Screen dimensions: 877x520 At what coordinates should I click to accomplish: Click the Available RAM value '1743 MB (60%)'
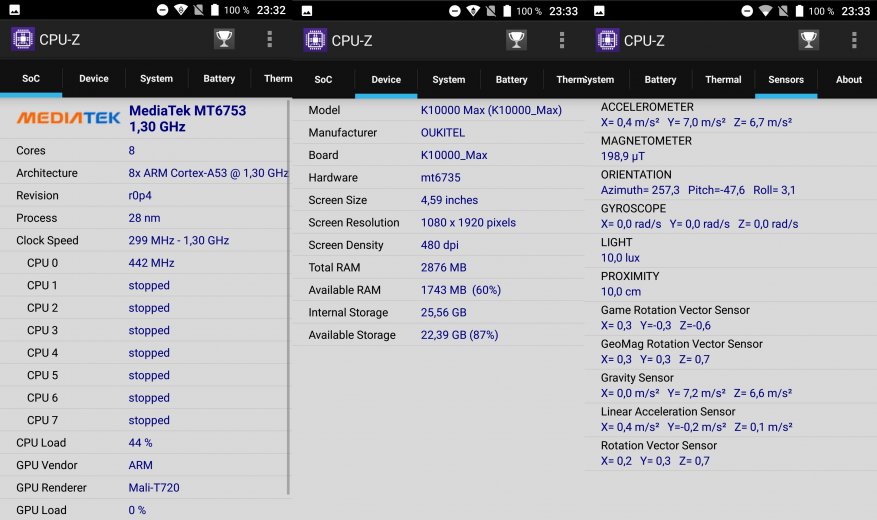click(460, 290)
